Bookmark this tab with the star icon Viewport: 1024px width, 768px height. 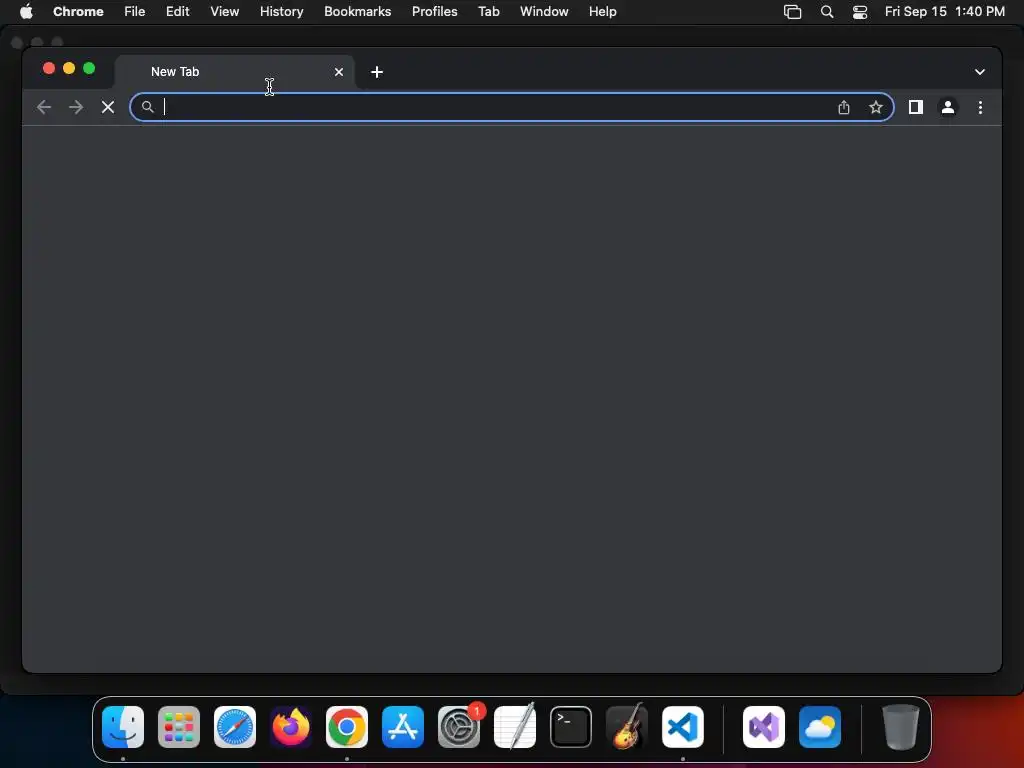click(x=876, y=107)
